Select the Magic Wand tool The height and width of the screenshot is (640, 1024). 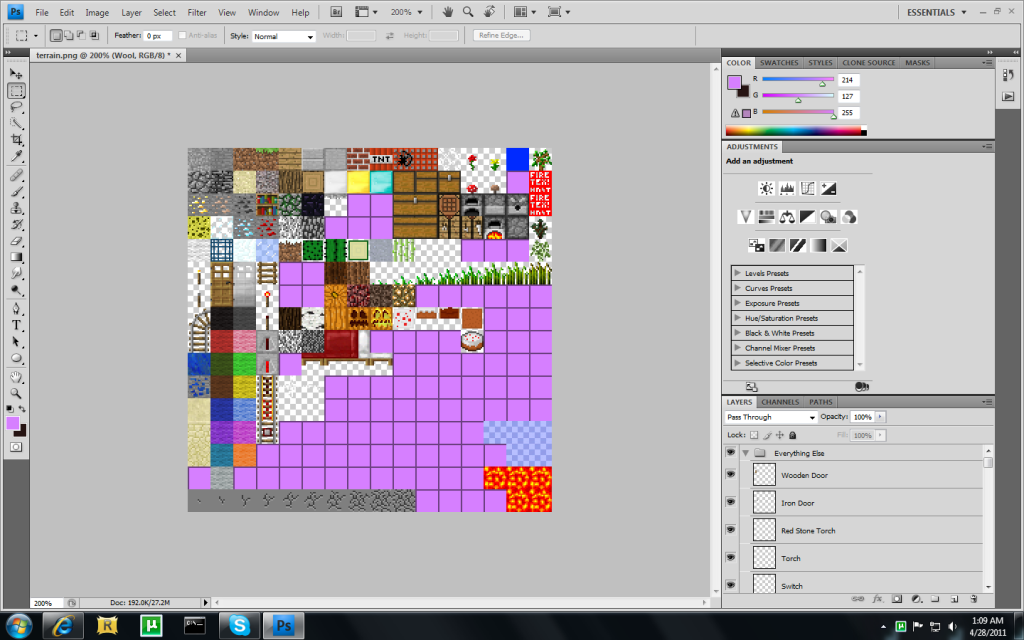pos(16,123)
